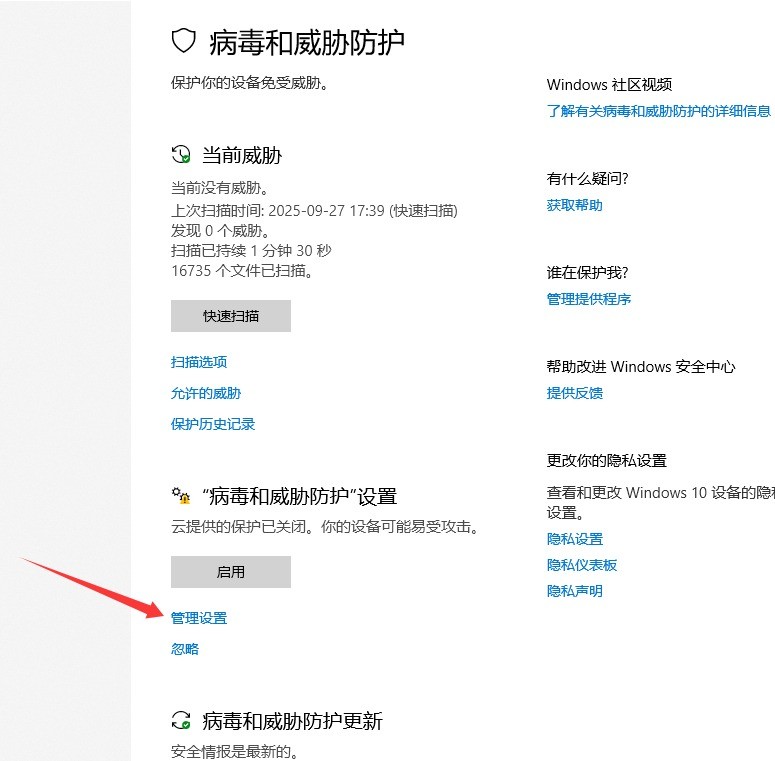Click the refresh icon next to 病毒和威胁防护更新
Viewport: 775px width, 761px height.
point(181,721)
